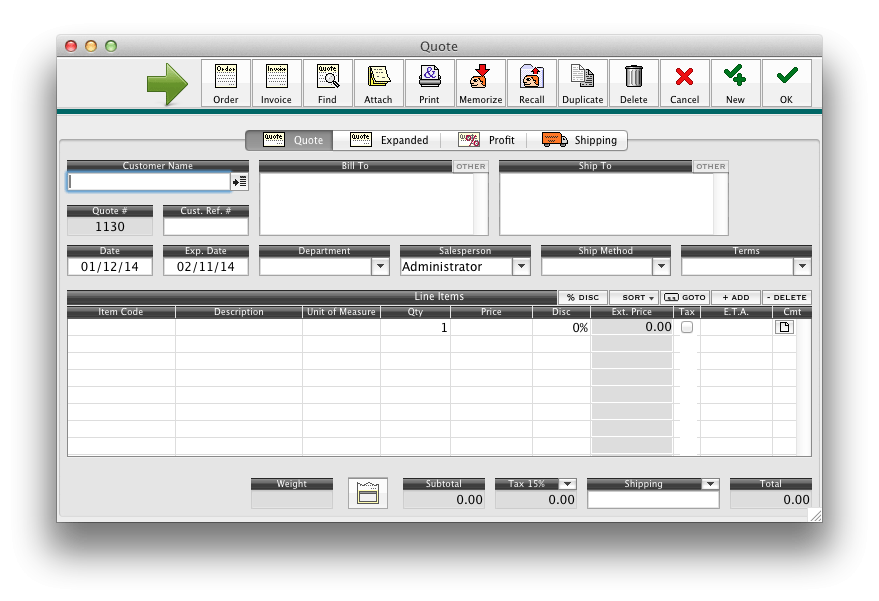The height and width of the screenshot is (601, 879).
Task: Open the SORT dropdown for line items
Action: coord(635,298)
